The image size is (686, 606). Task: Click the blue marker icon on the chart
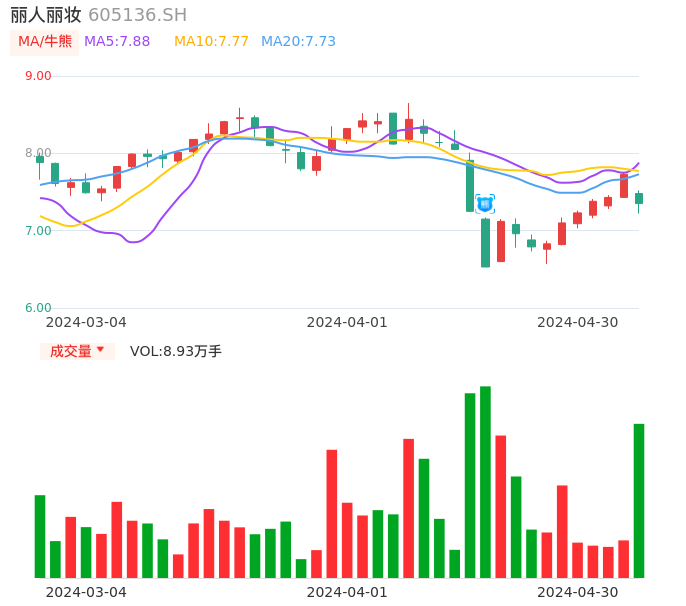(x=485, y=204)
